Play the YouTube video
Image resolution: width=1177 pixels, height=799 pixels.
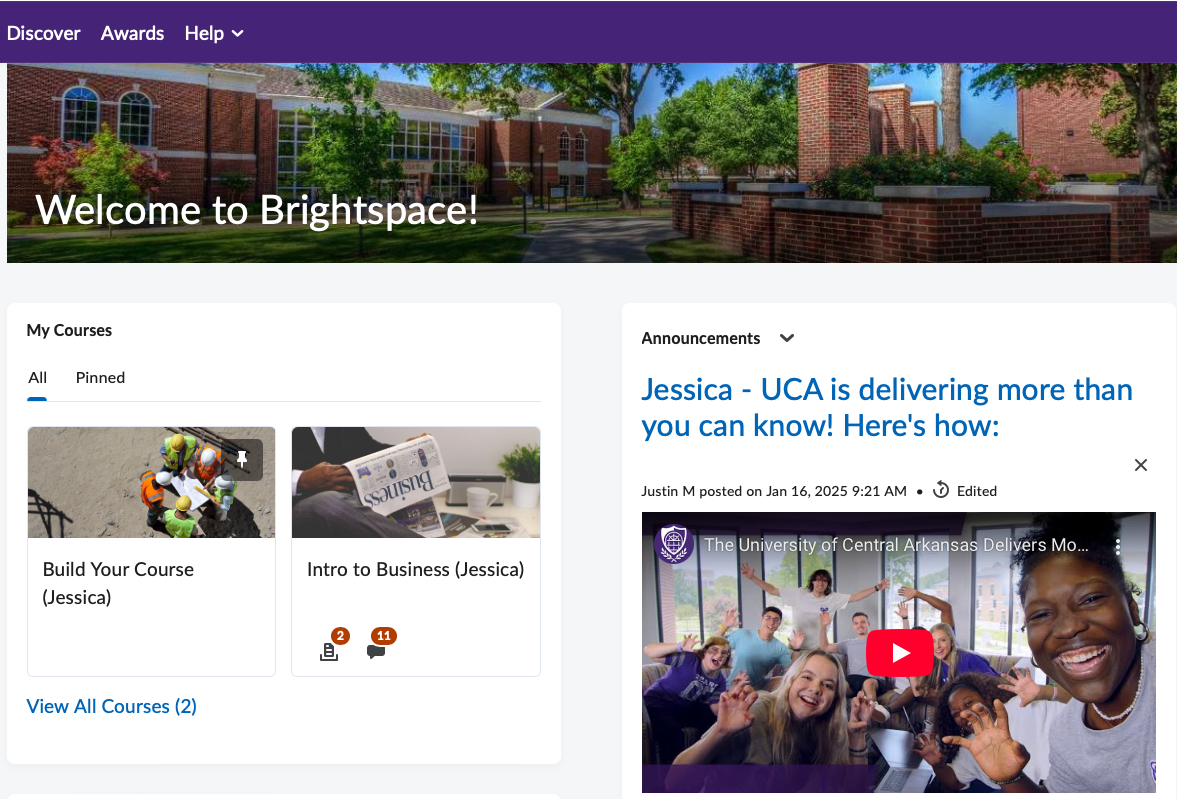pos(899,653)
